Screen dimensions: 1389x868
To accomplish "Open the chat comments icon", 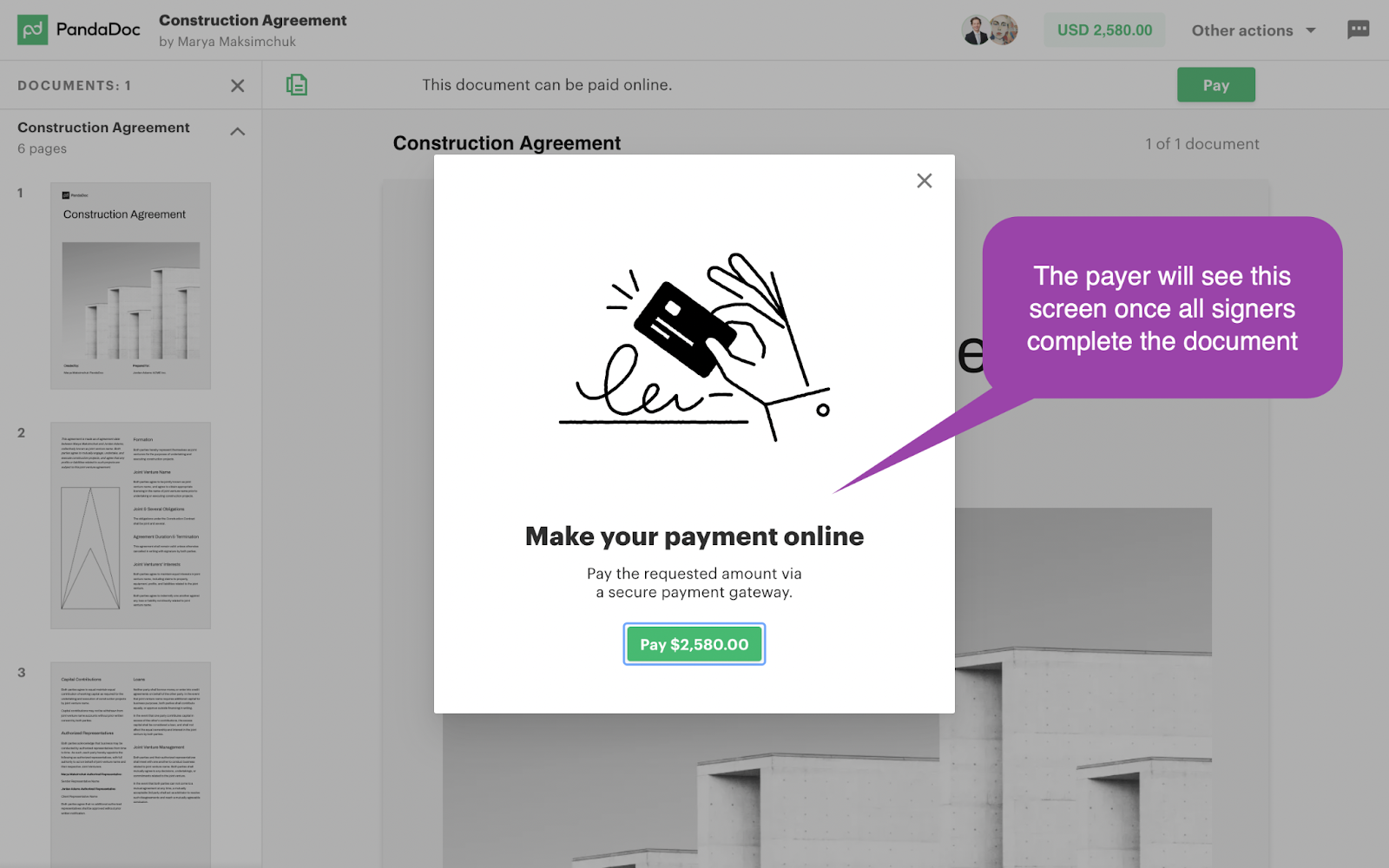I will click(1358, 30).
